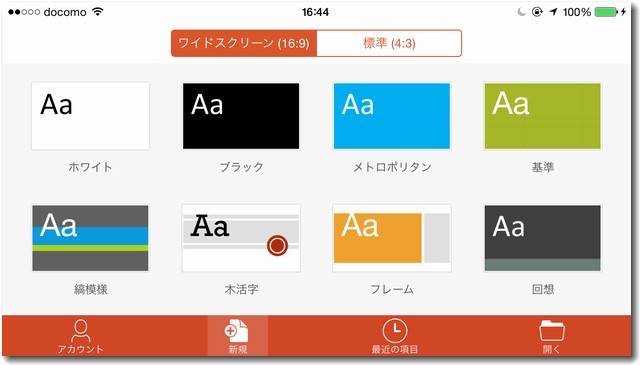Tap the location services arrow icon

tap(553, 12)
